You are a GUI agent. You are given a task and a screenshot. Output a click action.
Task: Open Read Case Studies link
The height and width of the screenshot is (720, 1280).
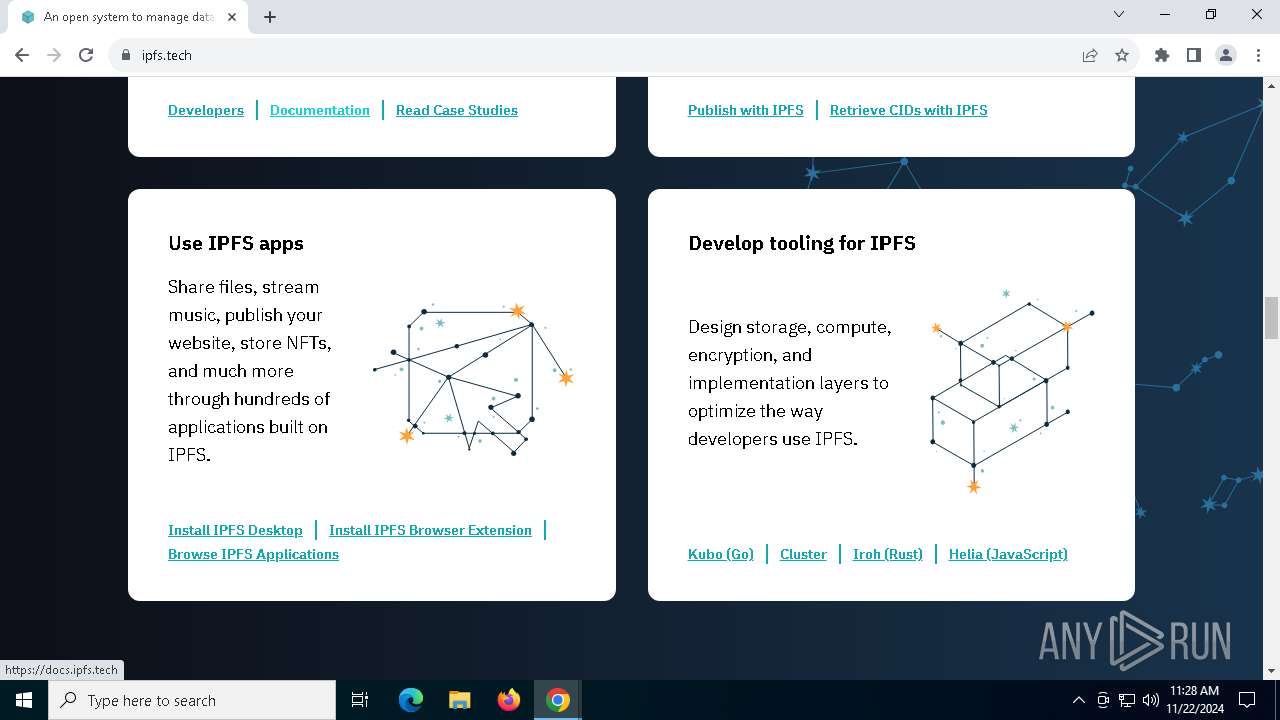(457, 110)
